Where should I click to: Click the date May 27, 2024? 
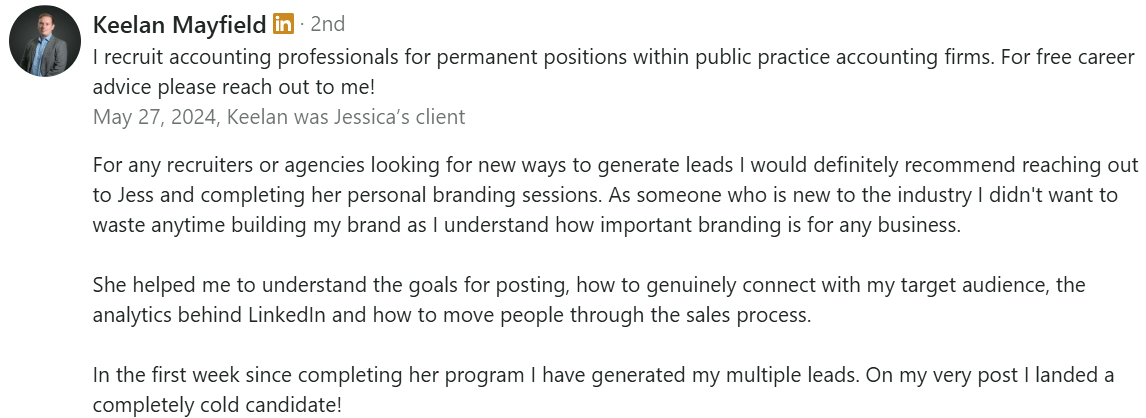tap(154, 117)
